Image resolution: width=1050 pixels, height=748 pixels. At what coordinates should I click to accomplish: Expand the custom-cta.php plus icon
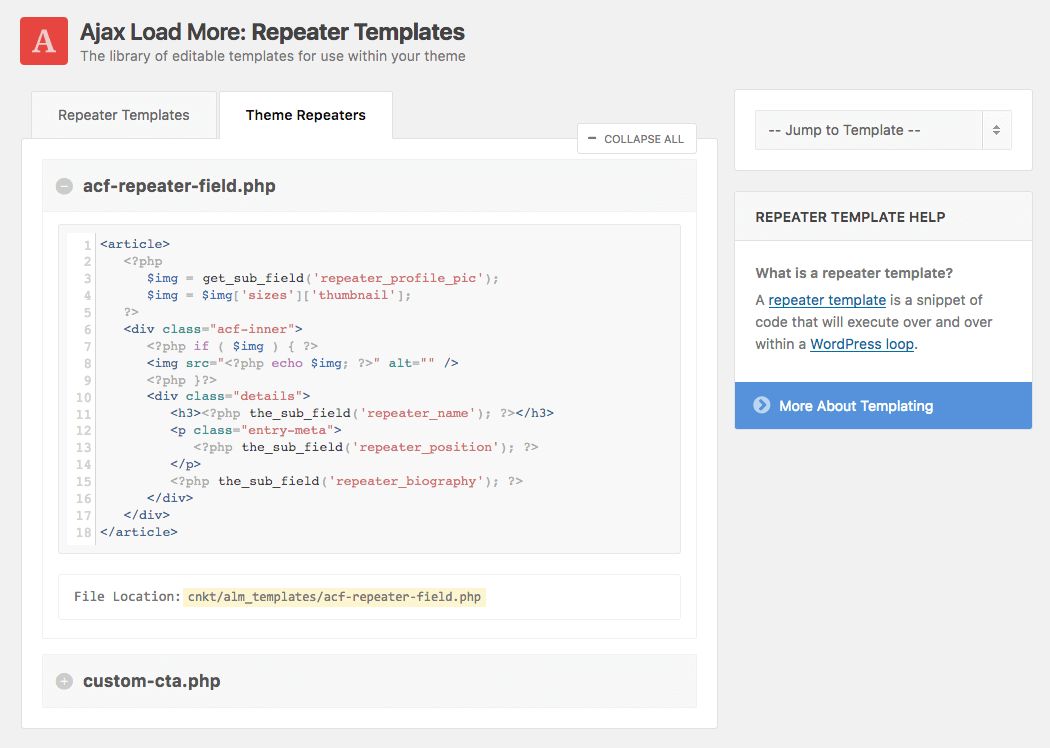point(64,681)
